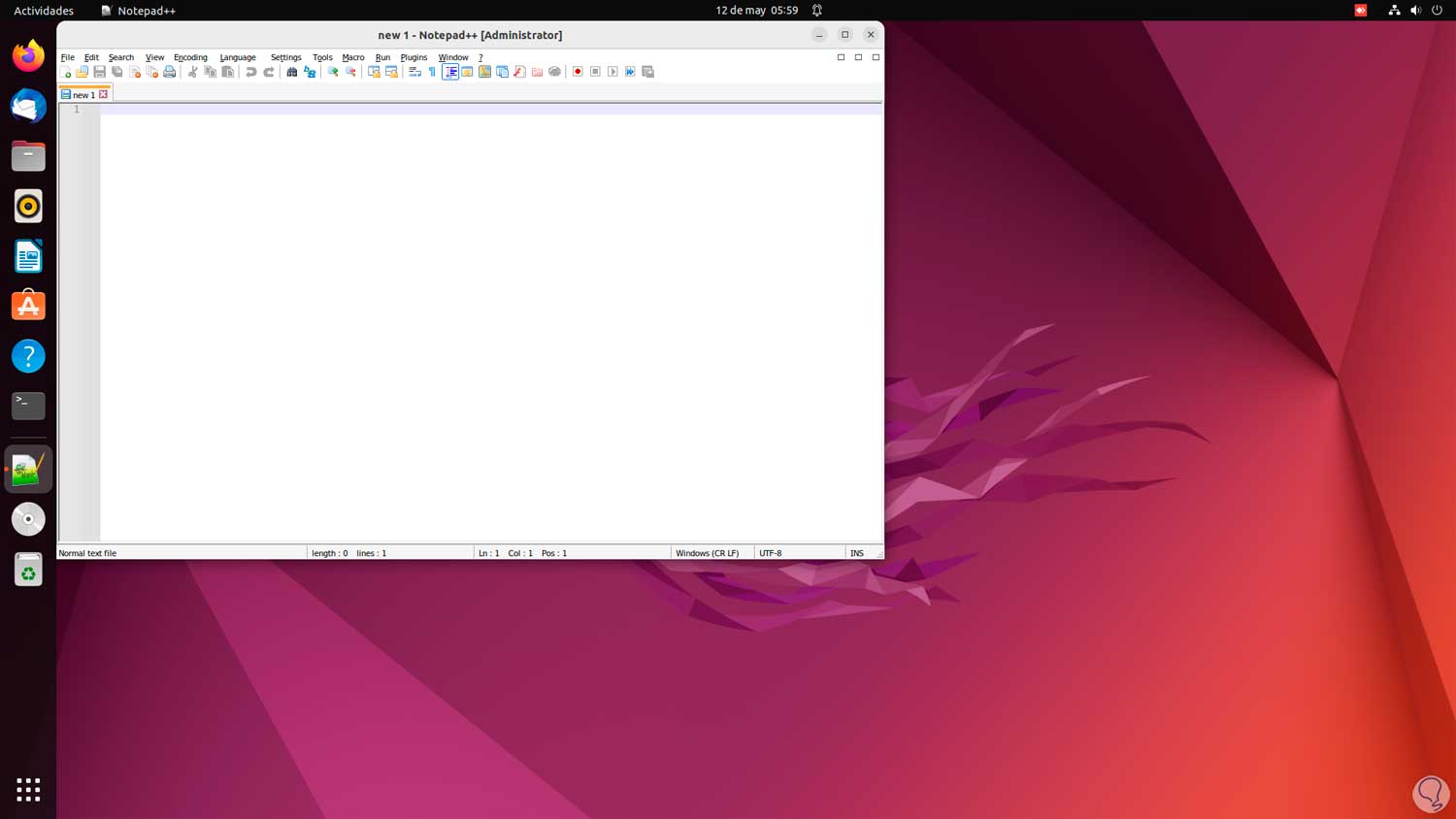Click the Save Recorded Macro icon
The width and height of the screenshot is (1456, 819).
point(647,72)
